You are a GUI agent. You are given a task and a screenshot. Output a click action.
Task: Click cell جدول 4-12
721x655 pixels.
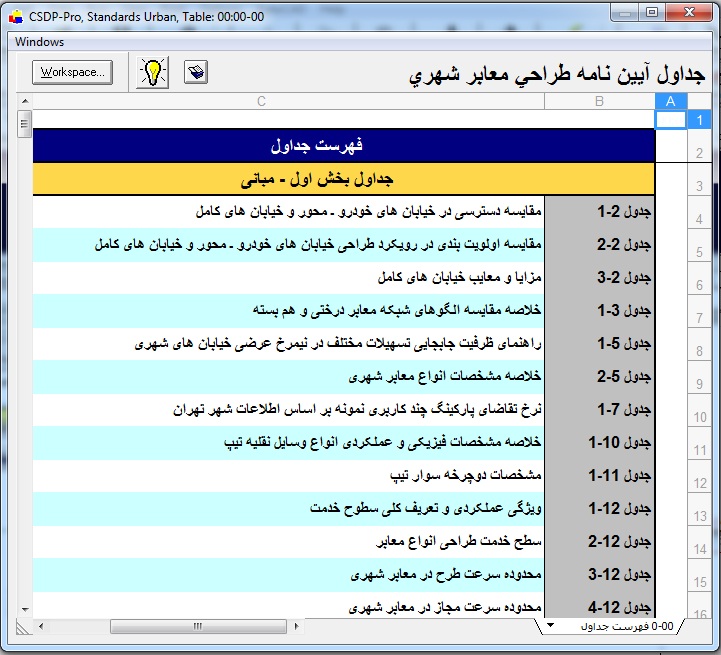(x=600, y=606)
